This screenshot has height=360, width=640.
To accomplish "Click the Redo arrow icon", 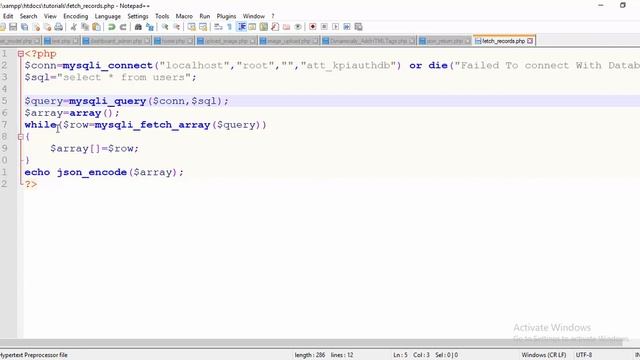I will tap(123, 27).
